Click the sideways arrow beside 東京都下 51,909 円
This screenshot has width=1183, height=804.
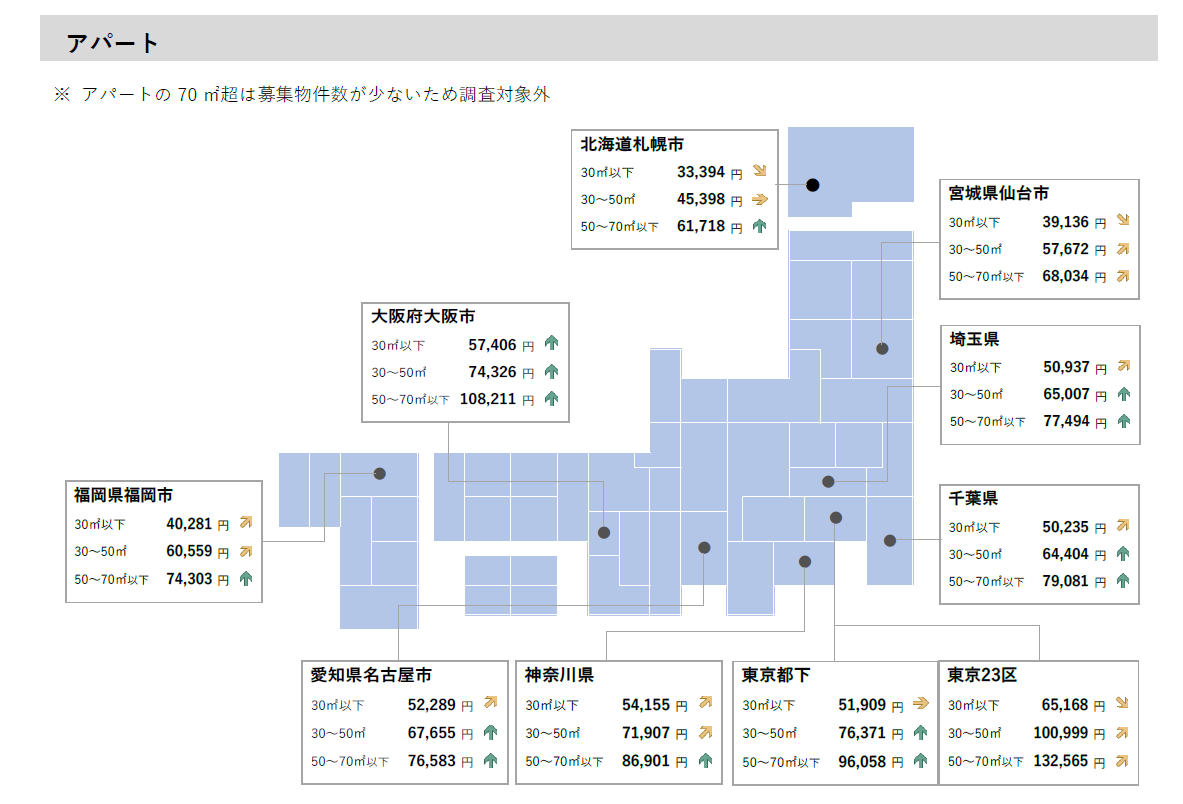click(x=921, y=705)
